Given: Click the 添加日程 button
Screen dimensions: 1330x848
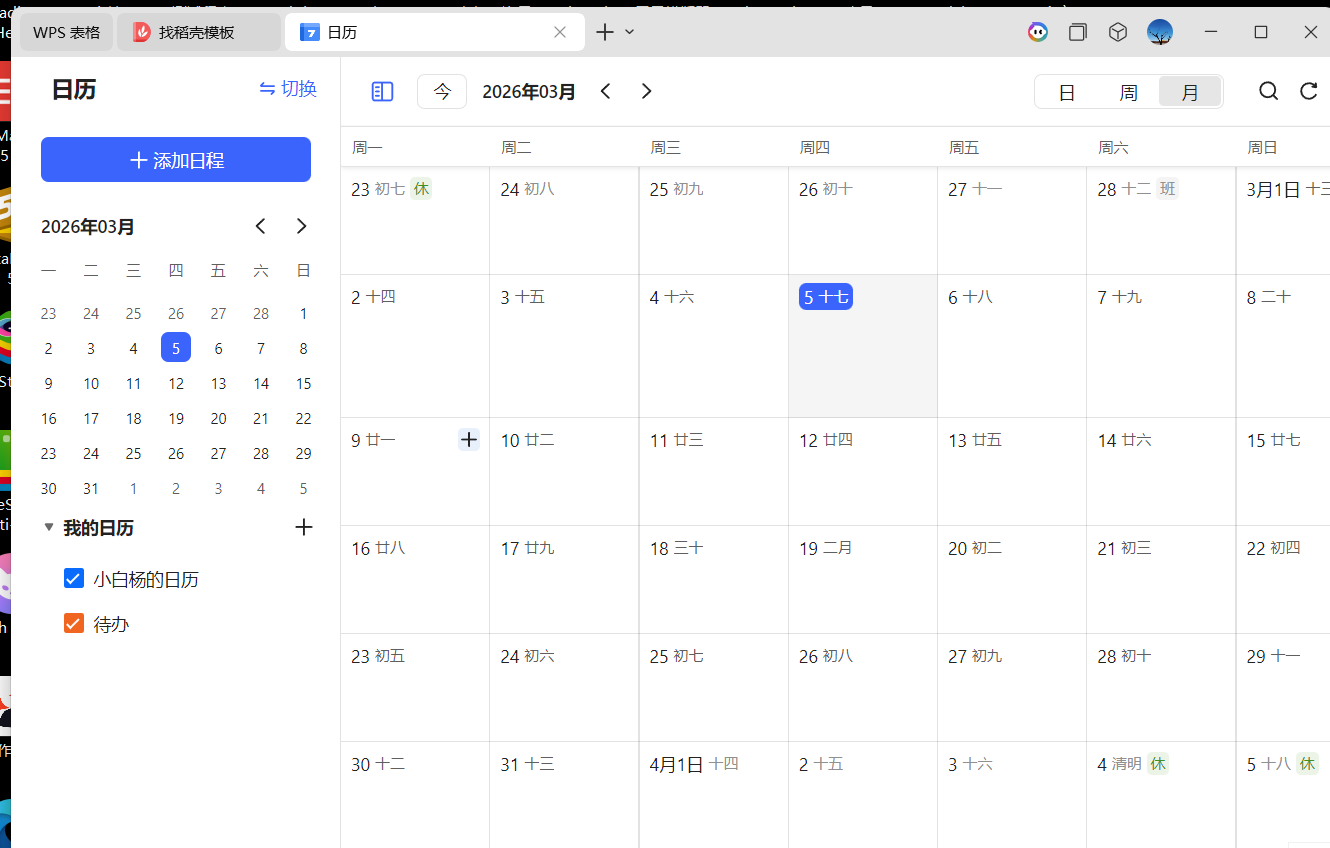Looking at the screenshot, I should 175,159.
